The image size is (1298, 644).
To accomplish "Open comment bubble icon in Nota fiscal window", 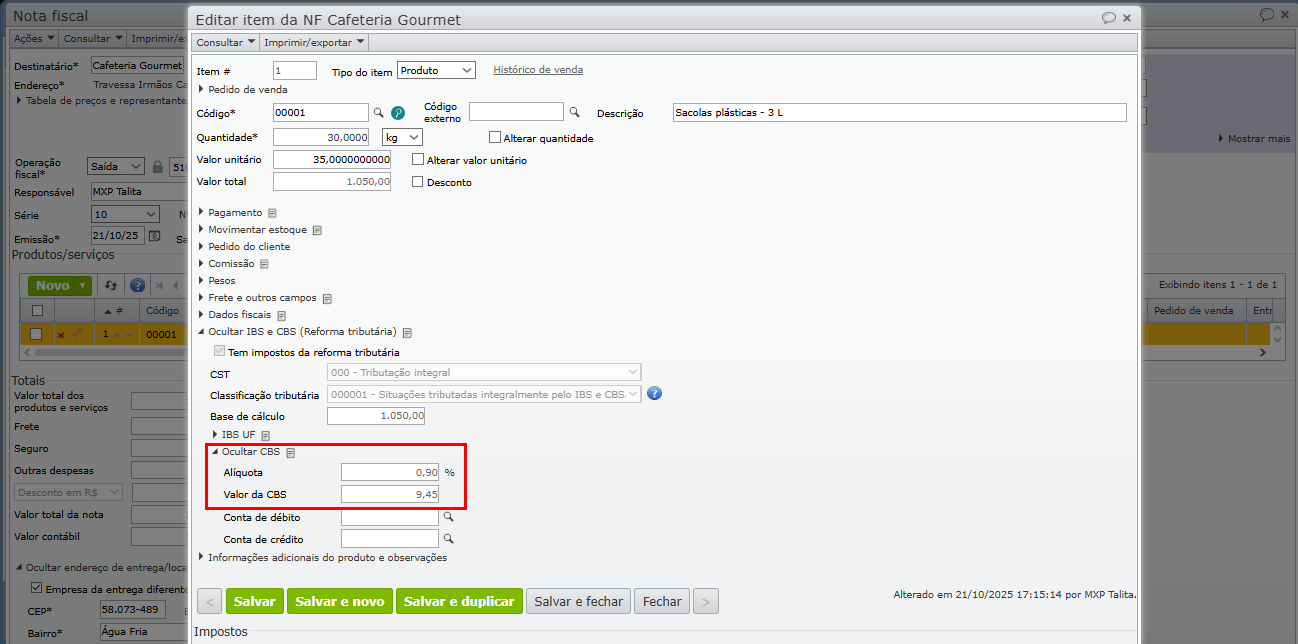I will pyautogui.click(x=1267, y=14).
